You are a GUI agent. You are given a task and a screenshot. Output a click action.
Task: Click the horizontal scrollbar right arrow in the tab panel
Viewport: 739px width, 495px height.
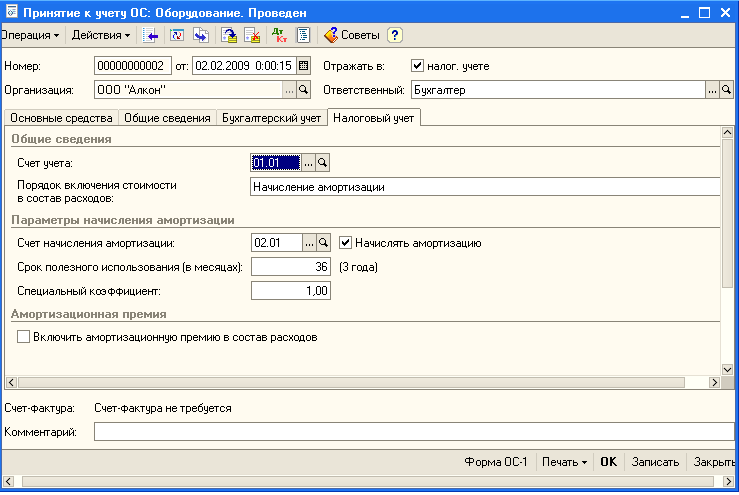point(714,382)
